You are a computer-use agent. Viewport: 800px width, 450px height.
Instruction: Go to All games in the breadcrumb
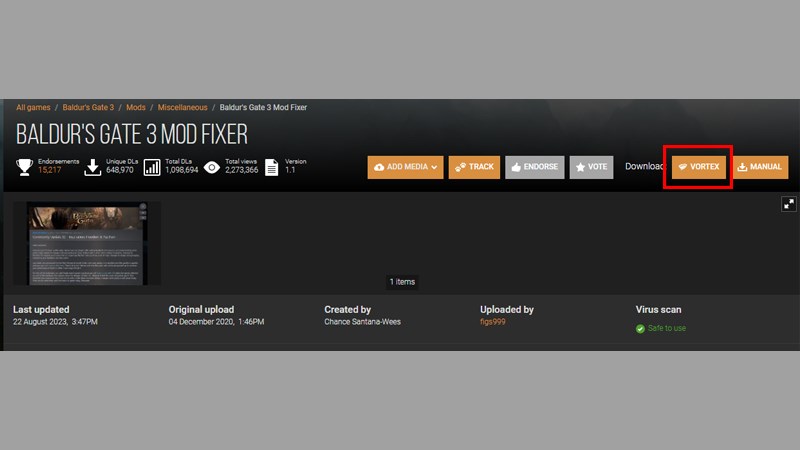[35, 106]
